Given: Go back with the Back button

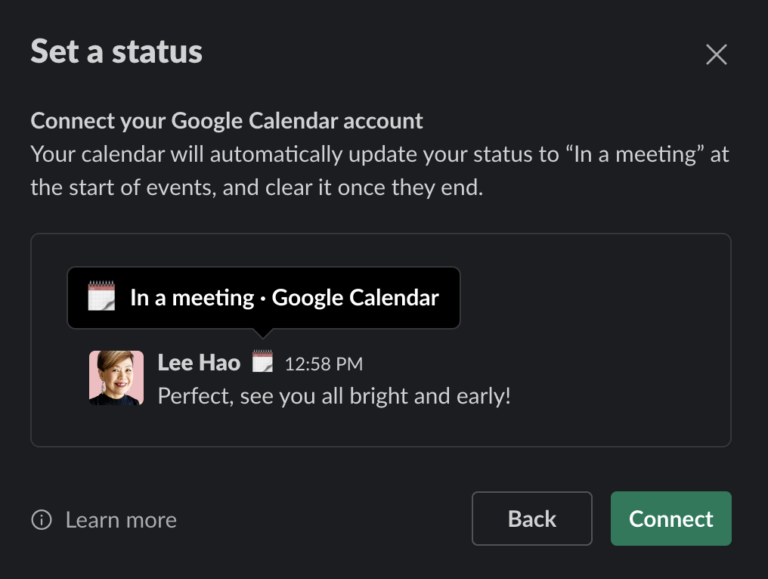Looking at the screenshot, I should [x=532, y=518].
